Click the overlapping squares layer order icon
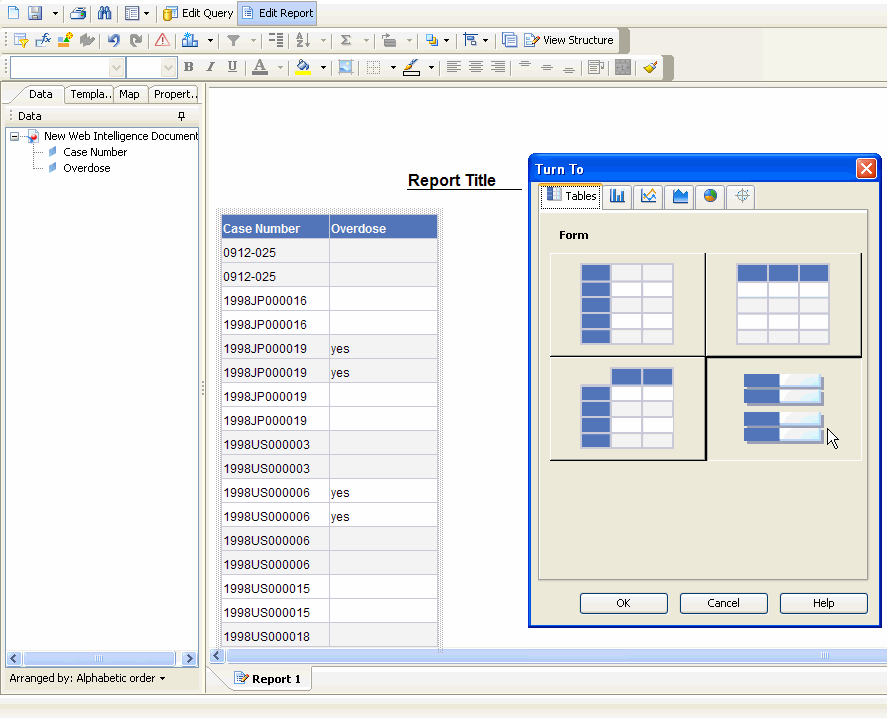This screenshot has height=718, width=887. [432, 40]
